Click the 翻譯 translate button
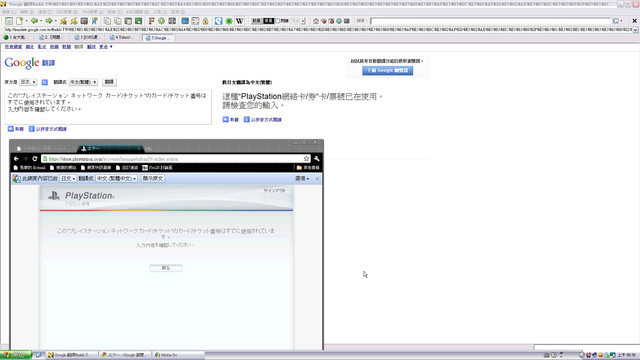Viewport: 640px width, 360px height. click(109, 82)
